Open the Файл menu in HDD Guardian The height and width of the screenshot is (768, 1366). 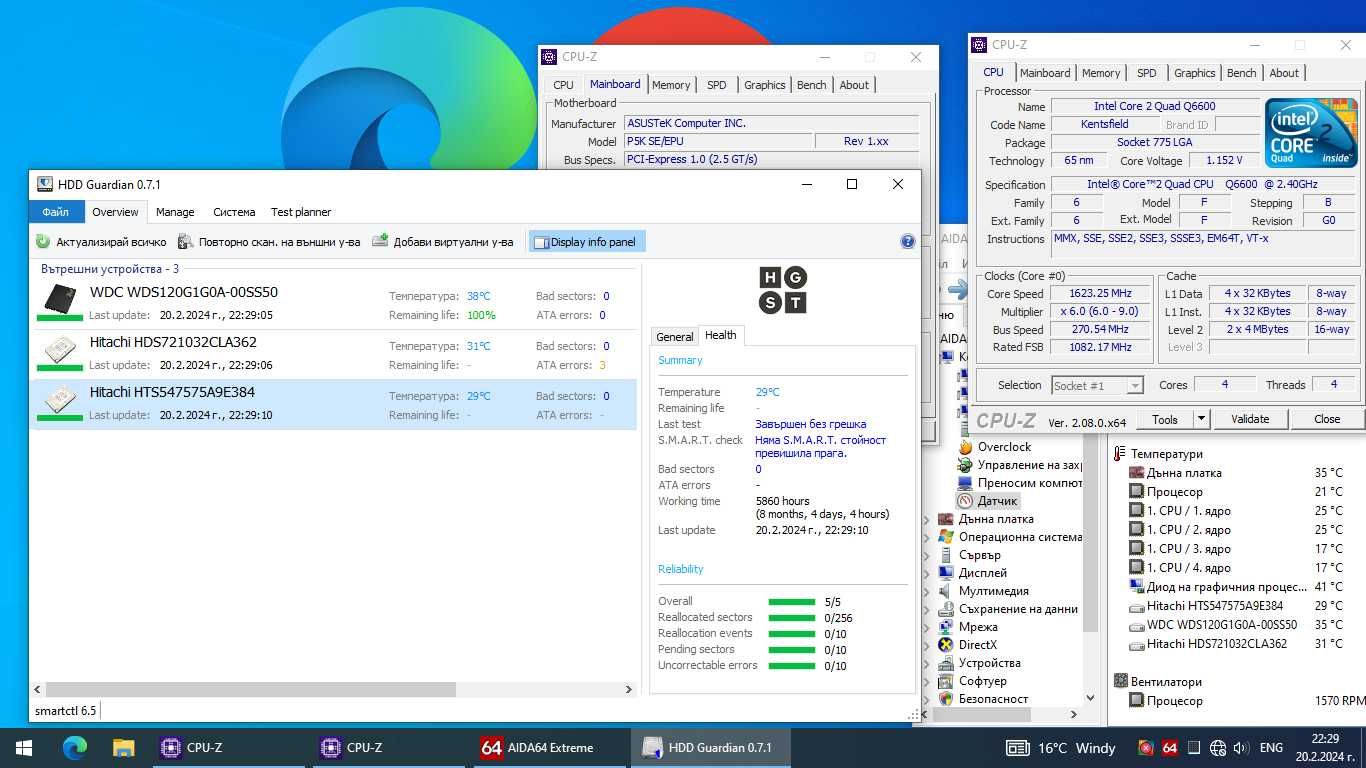pos(55,212)
